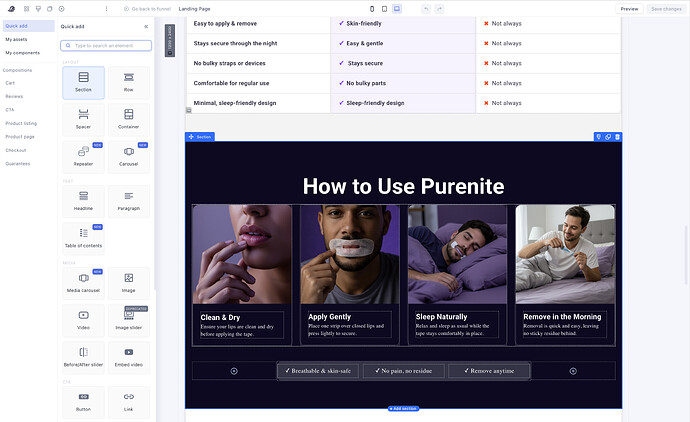Screen dimensions: 690x422
Task: Select the Section layout element
Action: pyautogui.click(x=84, y=83)
